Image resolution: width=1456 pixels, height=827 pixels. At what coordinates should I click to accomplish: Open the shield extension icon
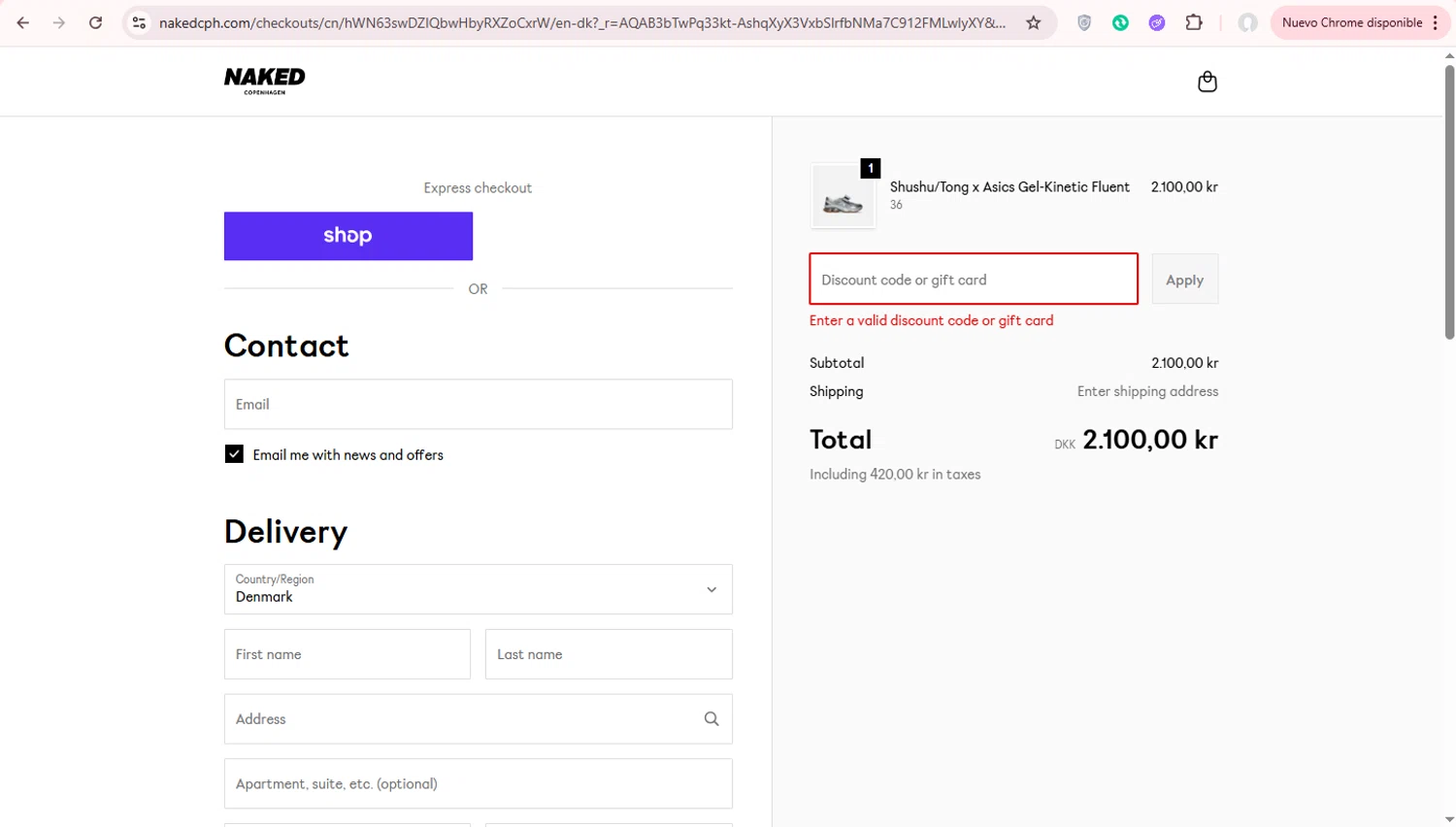coord(1084,22)
